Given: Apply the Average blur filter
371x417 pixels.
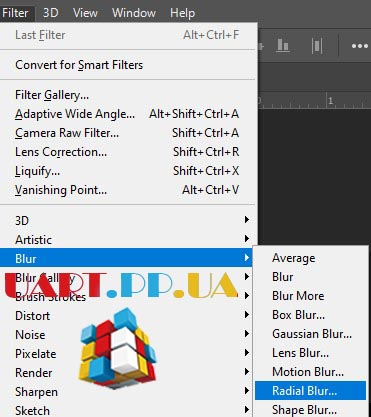Looking at the screenshot, I should click(311, 258).
